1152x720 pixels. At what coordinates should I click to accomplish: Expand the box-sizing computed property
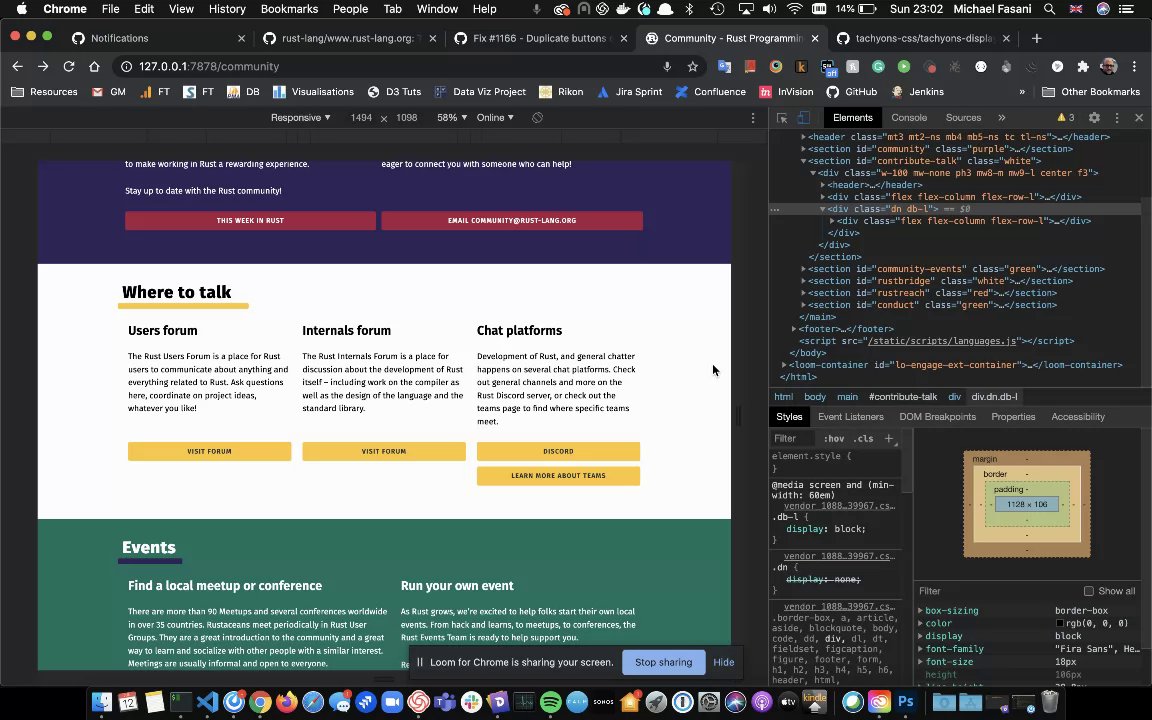(x=921, y=611)
